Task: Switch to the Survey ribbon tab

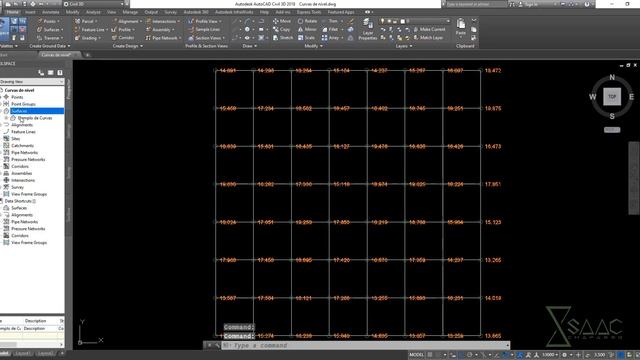Action: (170, 12)
